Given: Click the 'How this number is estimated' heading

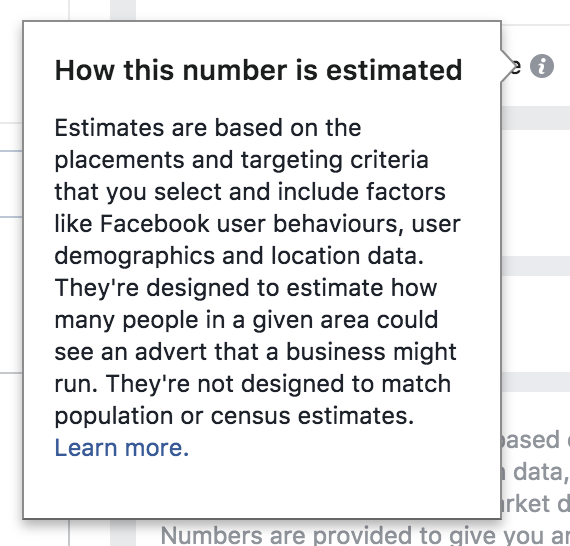Looking at the screenshot, I should [x=258, y=70].
